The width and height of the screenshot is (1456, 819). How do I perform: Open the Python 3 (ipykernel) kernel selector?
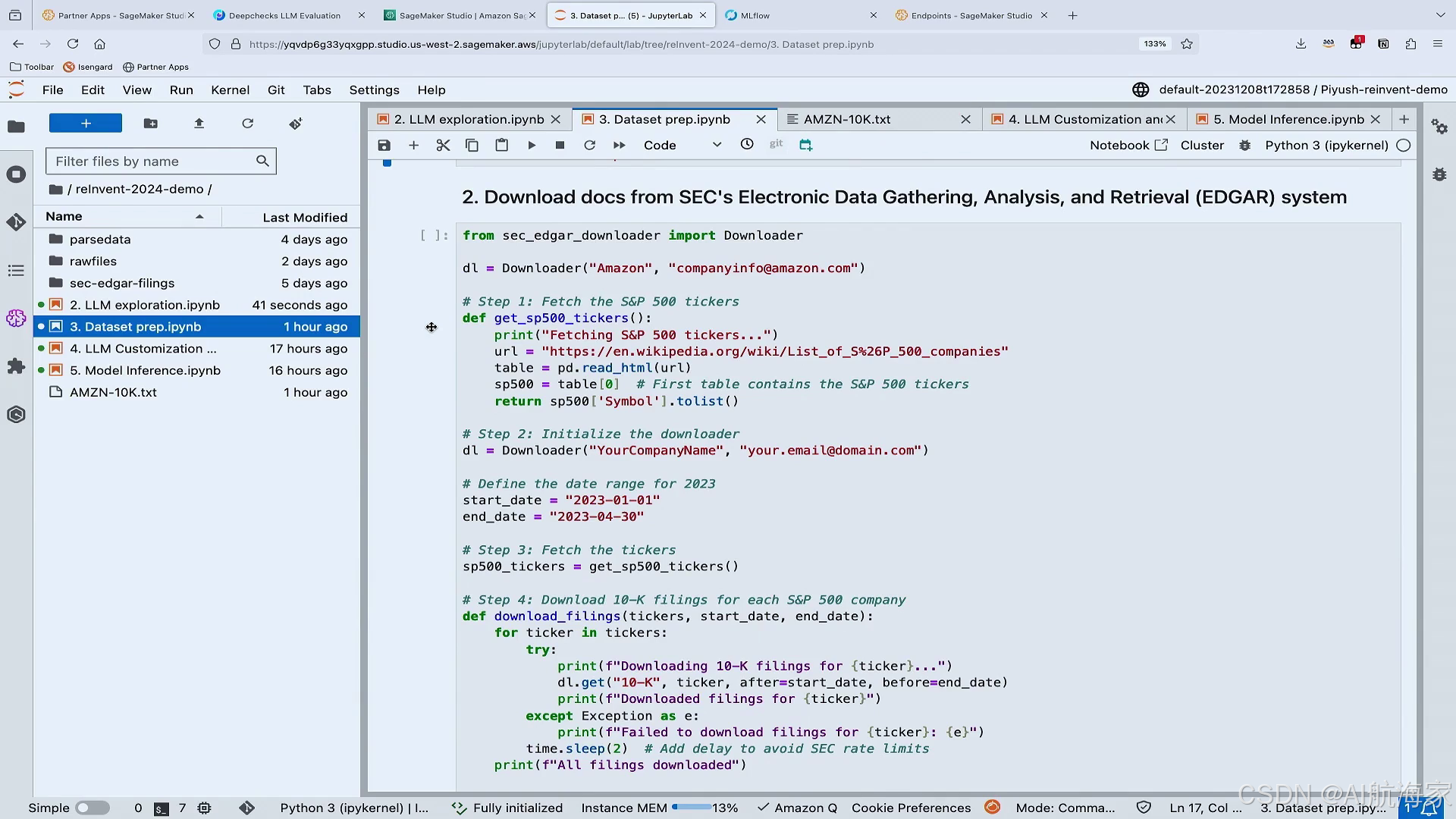tap(1326, 145)
